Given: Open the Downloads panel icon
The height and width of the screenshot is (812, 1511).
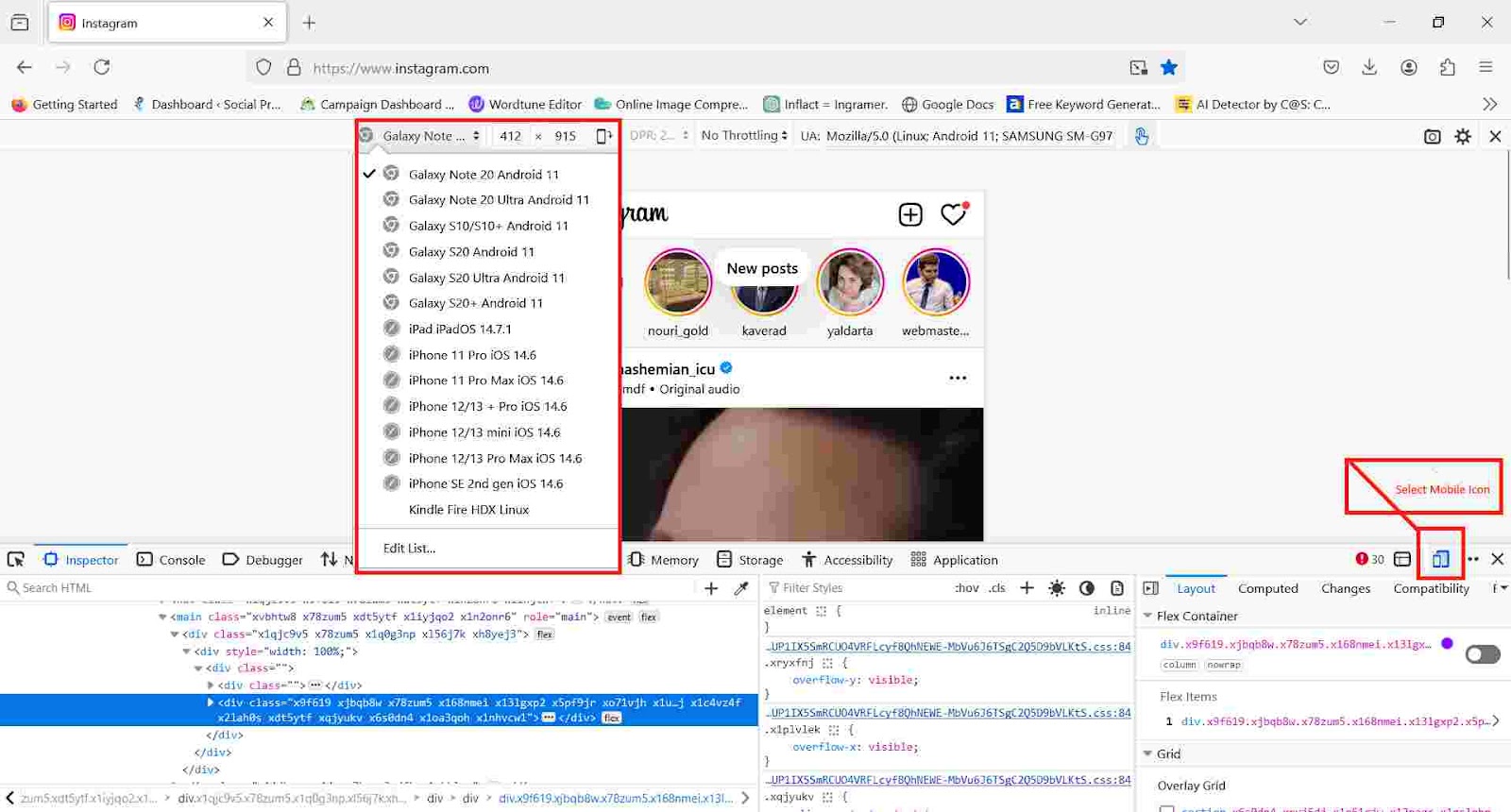Looking at the screenshot, I should 1369,67.
